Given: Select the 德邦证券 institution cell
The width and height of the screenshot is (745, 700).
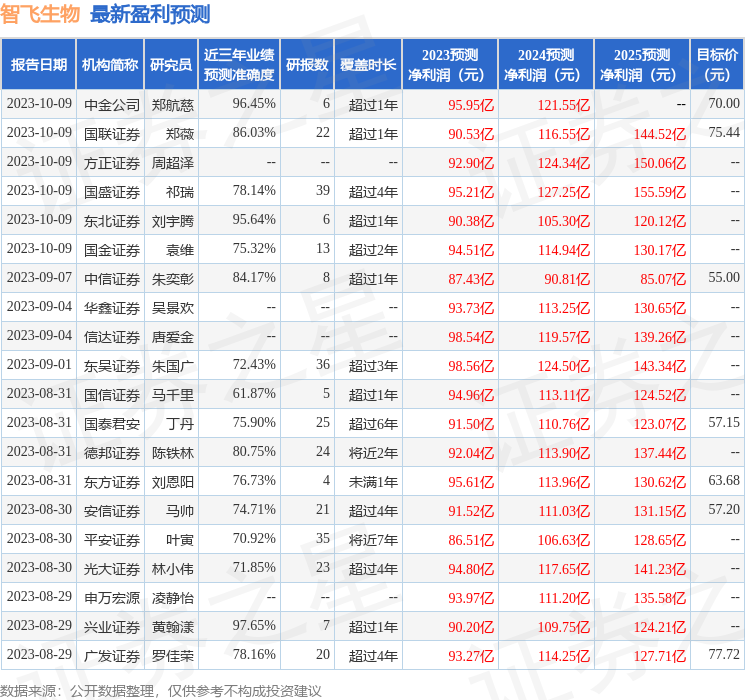Looking at the screenshot, I should [112, 452].
